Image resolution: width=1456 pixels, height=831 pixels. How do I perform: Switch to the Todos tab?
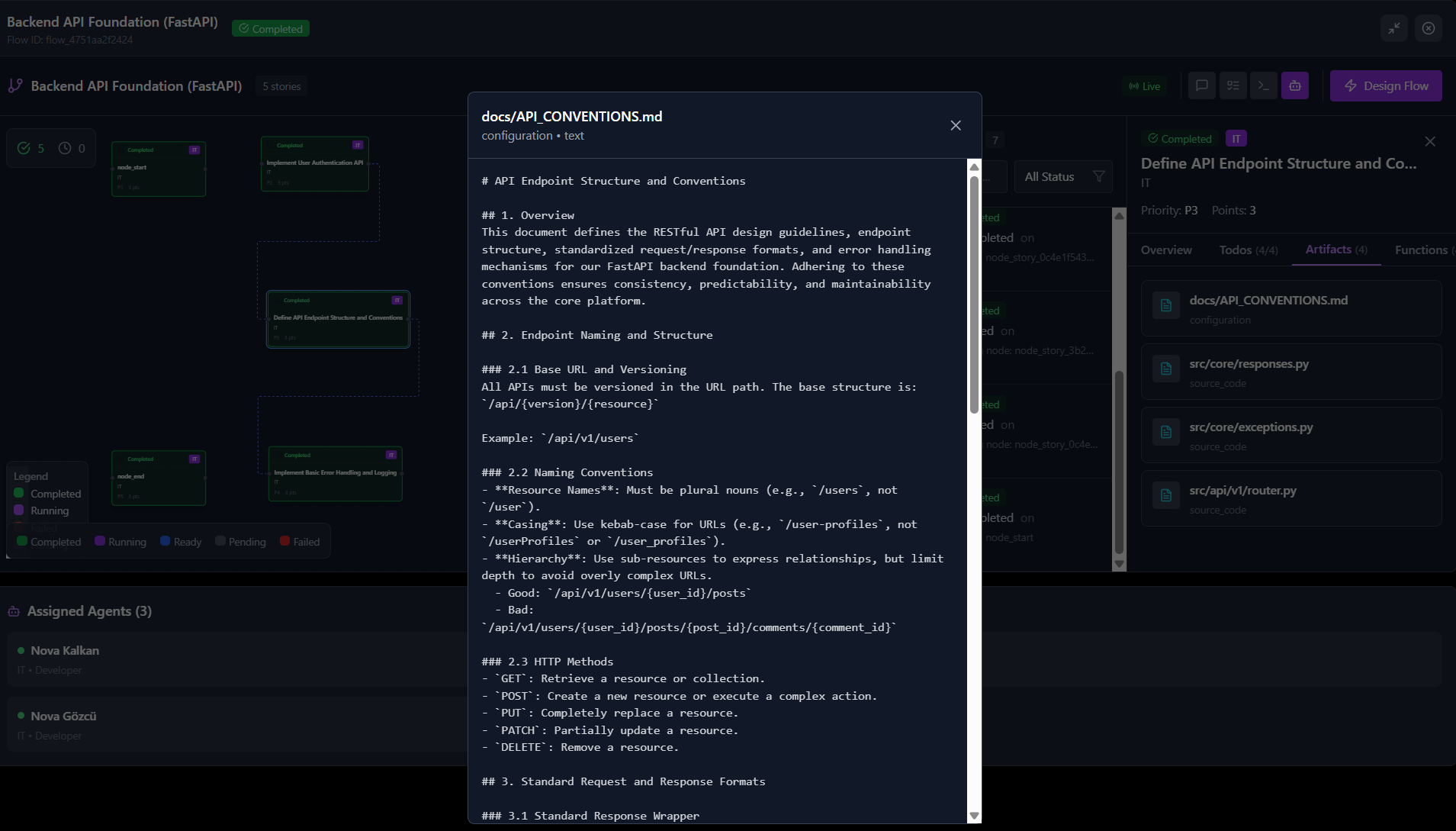1249,250
